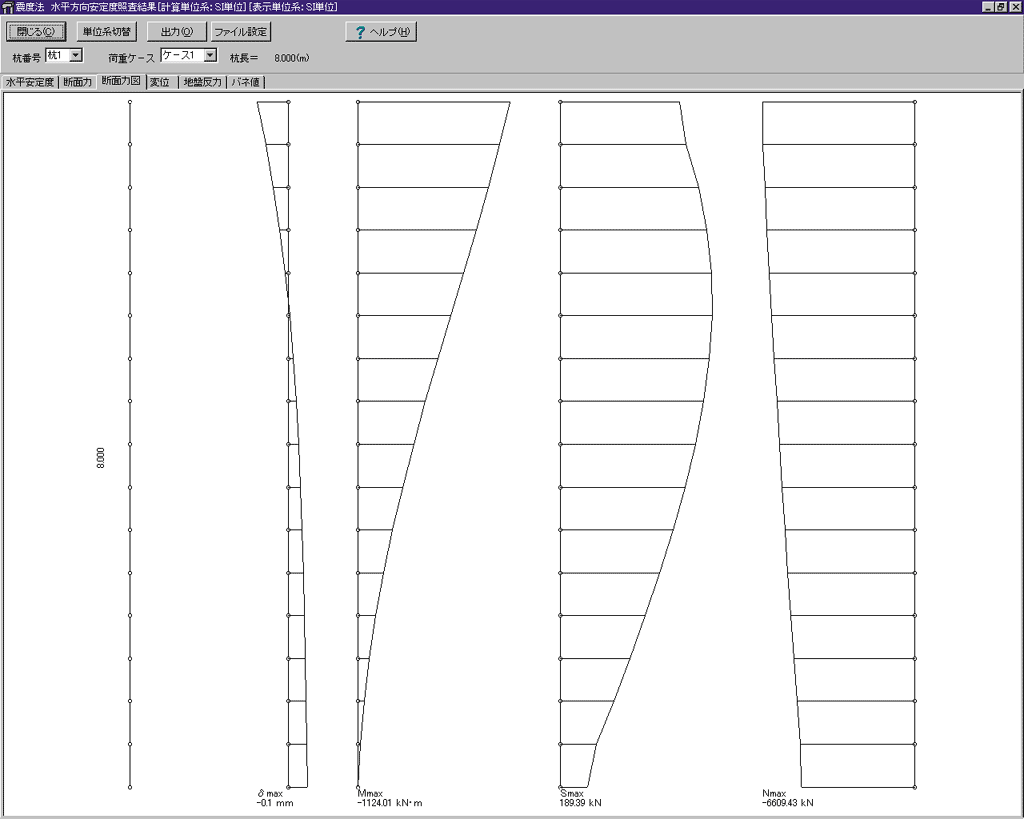Open the 変位 displacement tab
This screenshot has width=1024, height=819.
(x=160, y=83)
